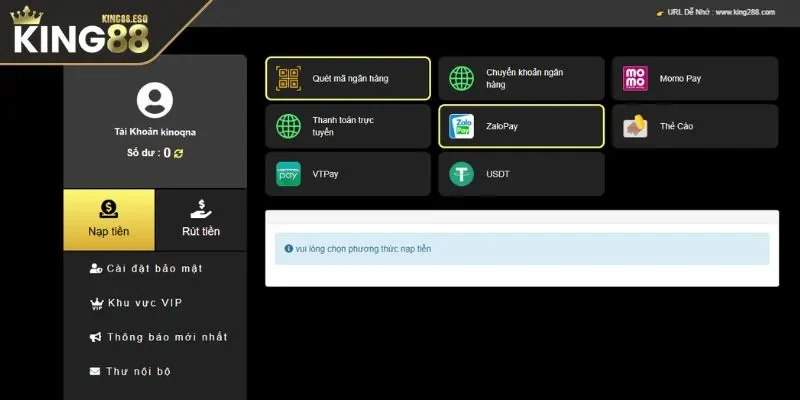This screenshot has height=400, width=800.
Task: Click the www.king288.com URL text
Action: point(745,12)
